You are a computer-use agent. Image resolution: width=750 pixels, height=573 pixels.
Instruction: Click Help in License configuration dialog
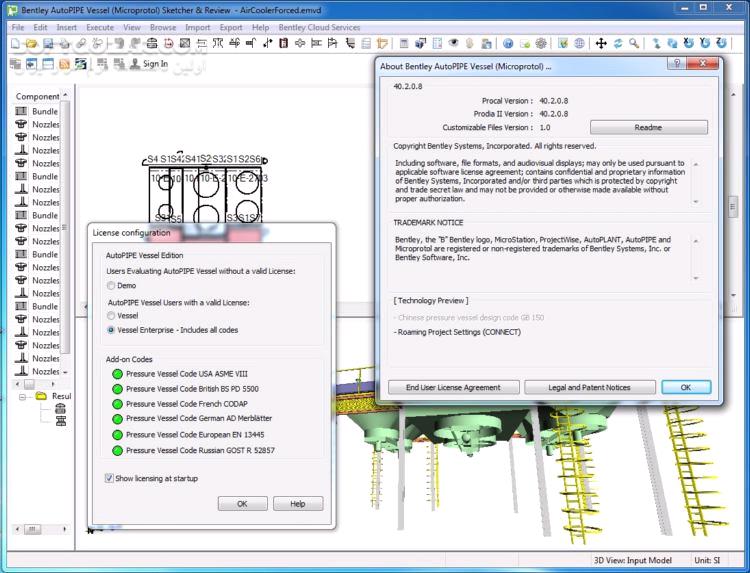[x=298, y=504]
